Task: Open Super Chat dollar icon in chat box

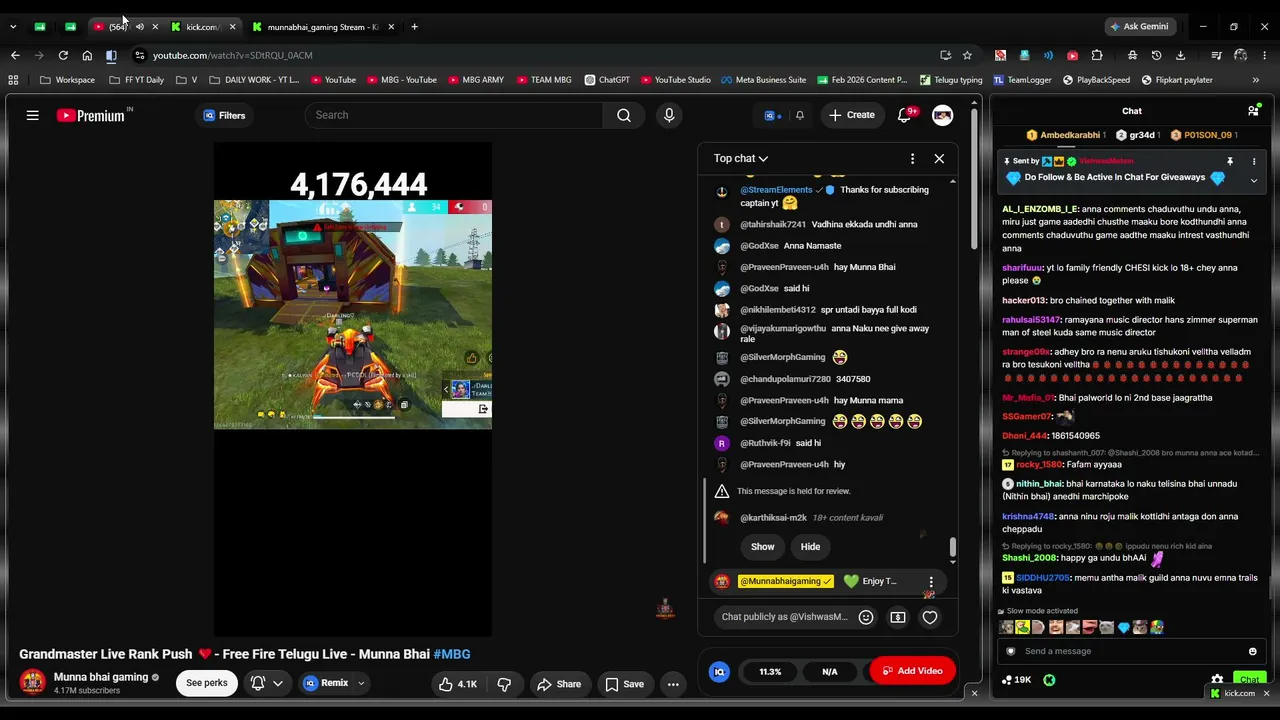Action: tap(898, 617)
